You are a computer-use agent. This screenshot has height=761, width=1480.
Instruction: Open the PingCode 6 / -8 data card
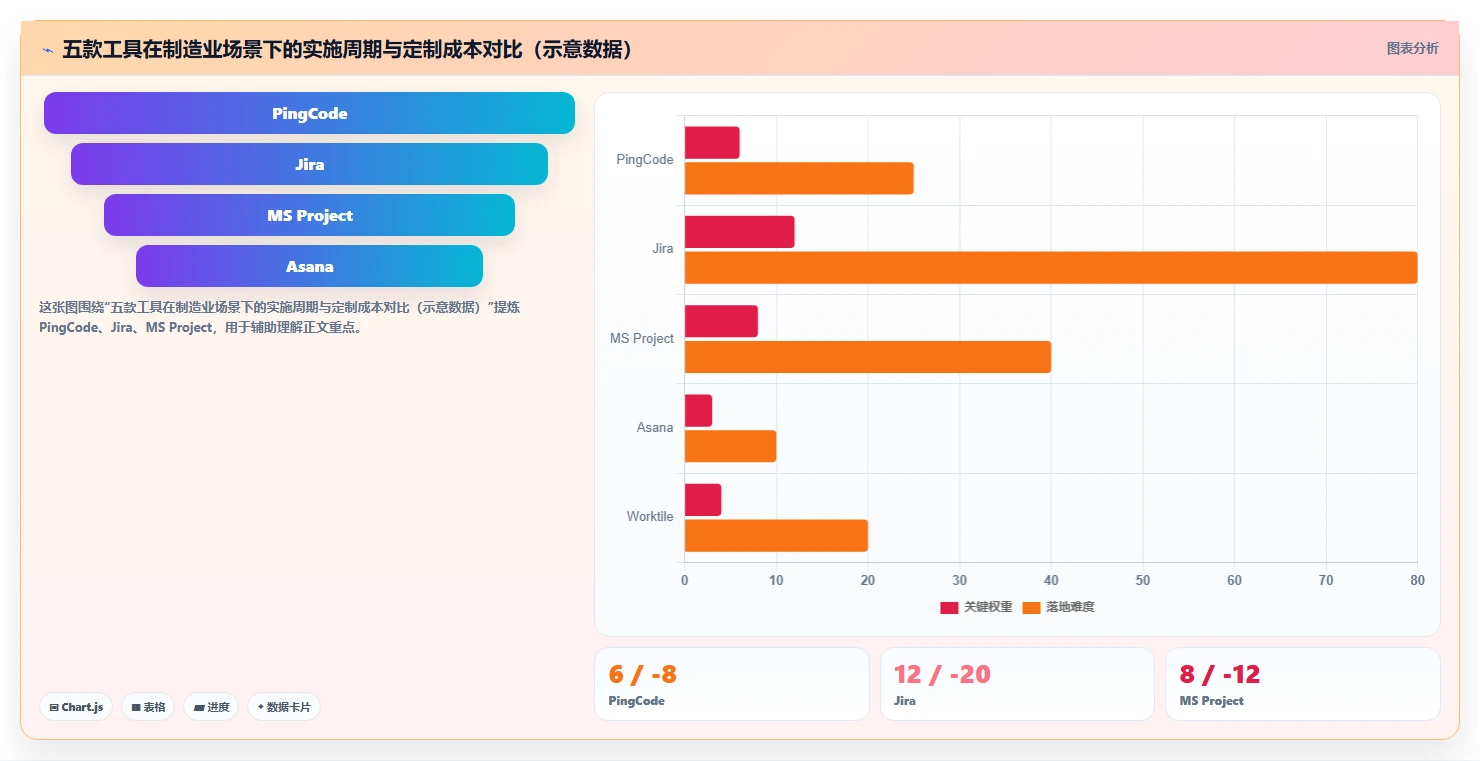[x=732, y=684]
